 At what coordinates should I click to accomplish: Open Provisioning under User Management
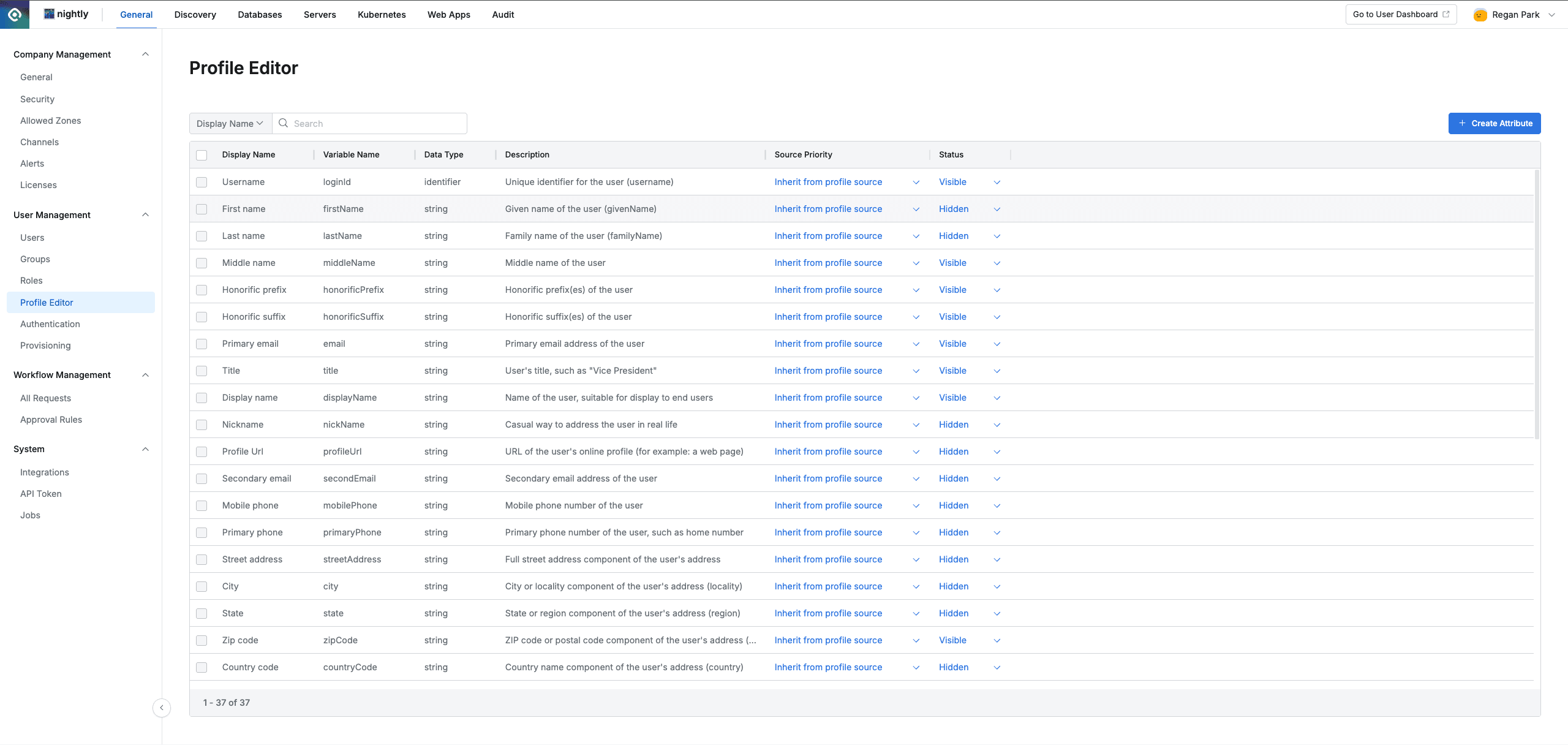45,345
